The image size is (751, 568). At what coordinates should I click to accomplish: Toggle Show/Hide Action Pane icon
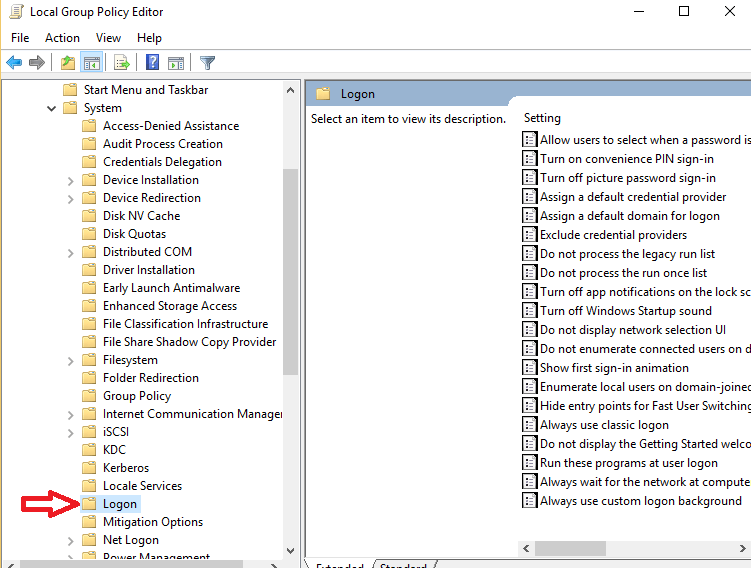click(x=176, y=62)
